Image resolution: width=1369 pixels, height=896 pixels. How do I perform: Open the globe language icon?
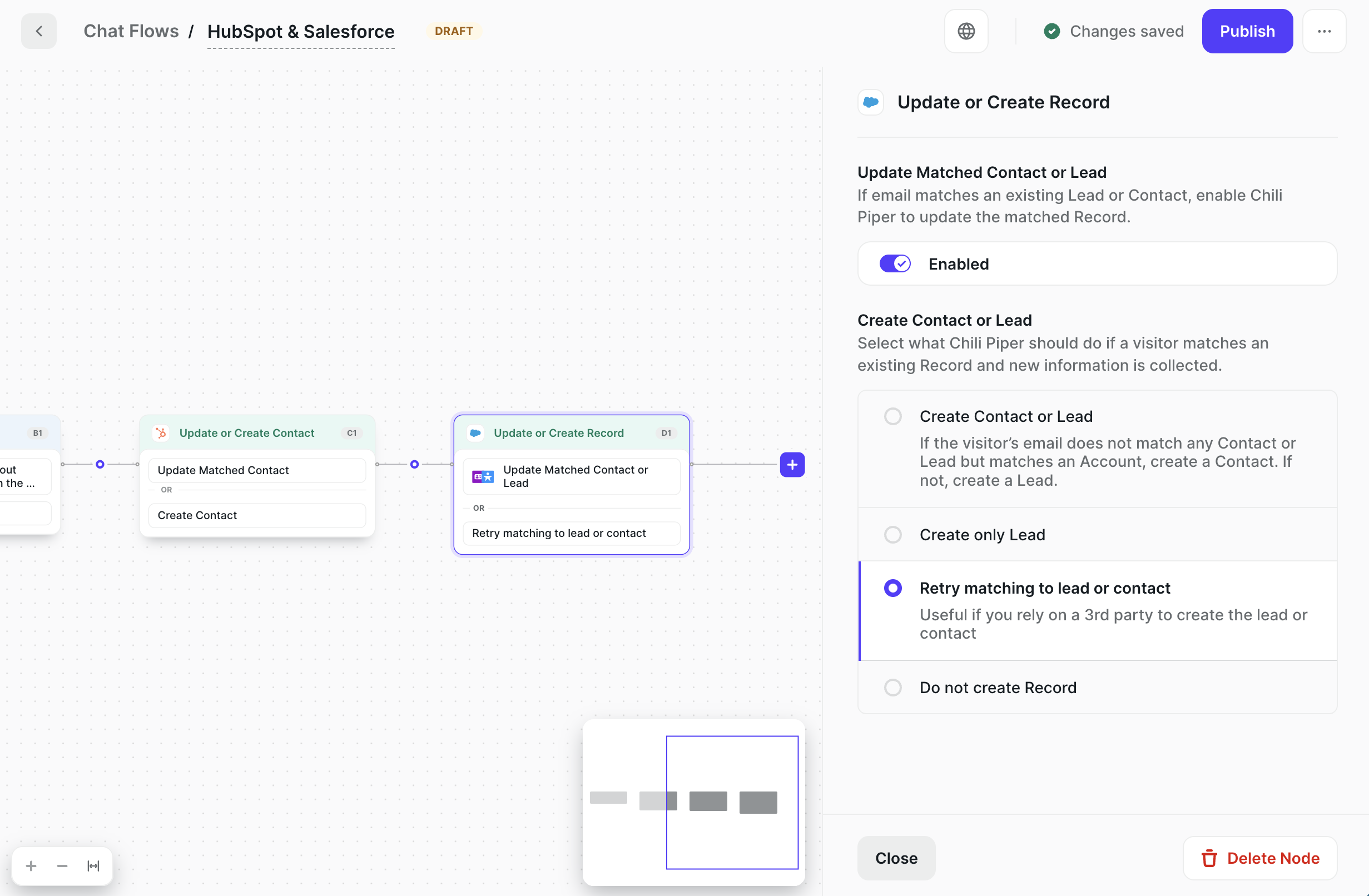966,31
